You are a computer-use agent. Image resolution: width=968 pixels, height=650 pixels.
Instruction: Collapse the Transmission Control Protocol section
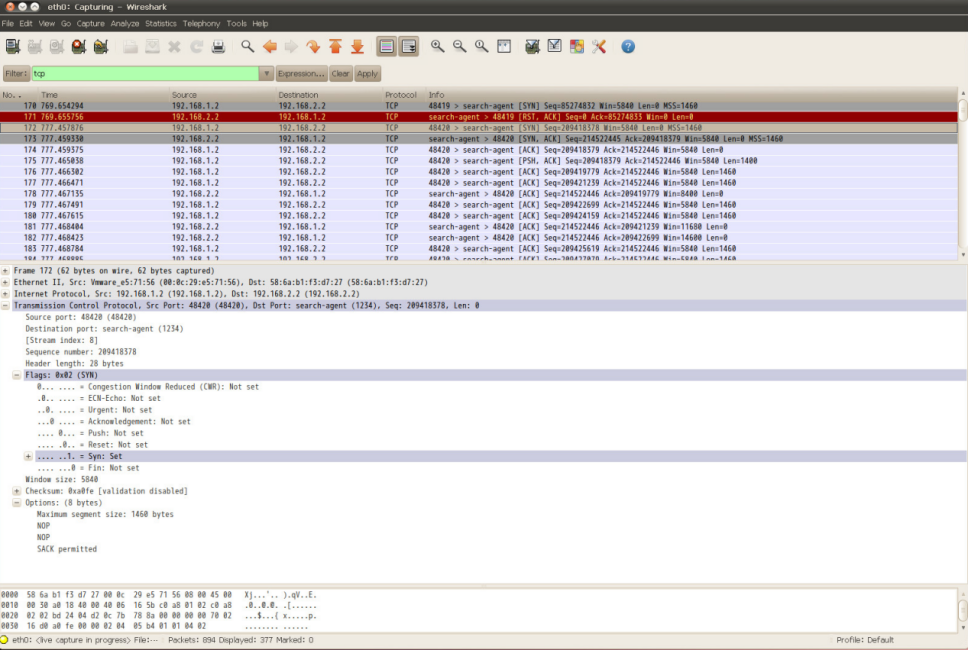coord(6,305)
